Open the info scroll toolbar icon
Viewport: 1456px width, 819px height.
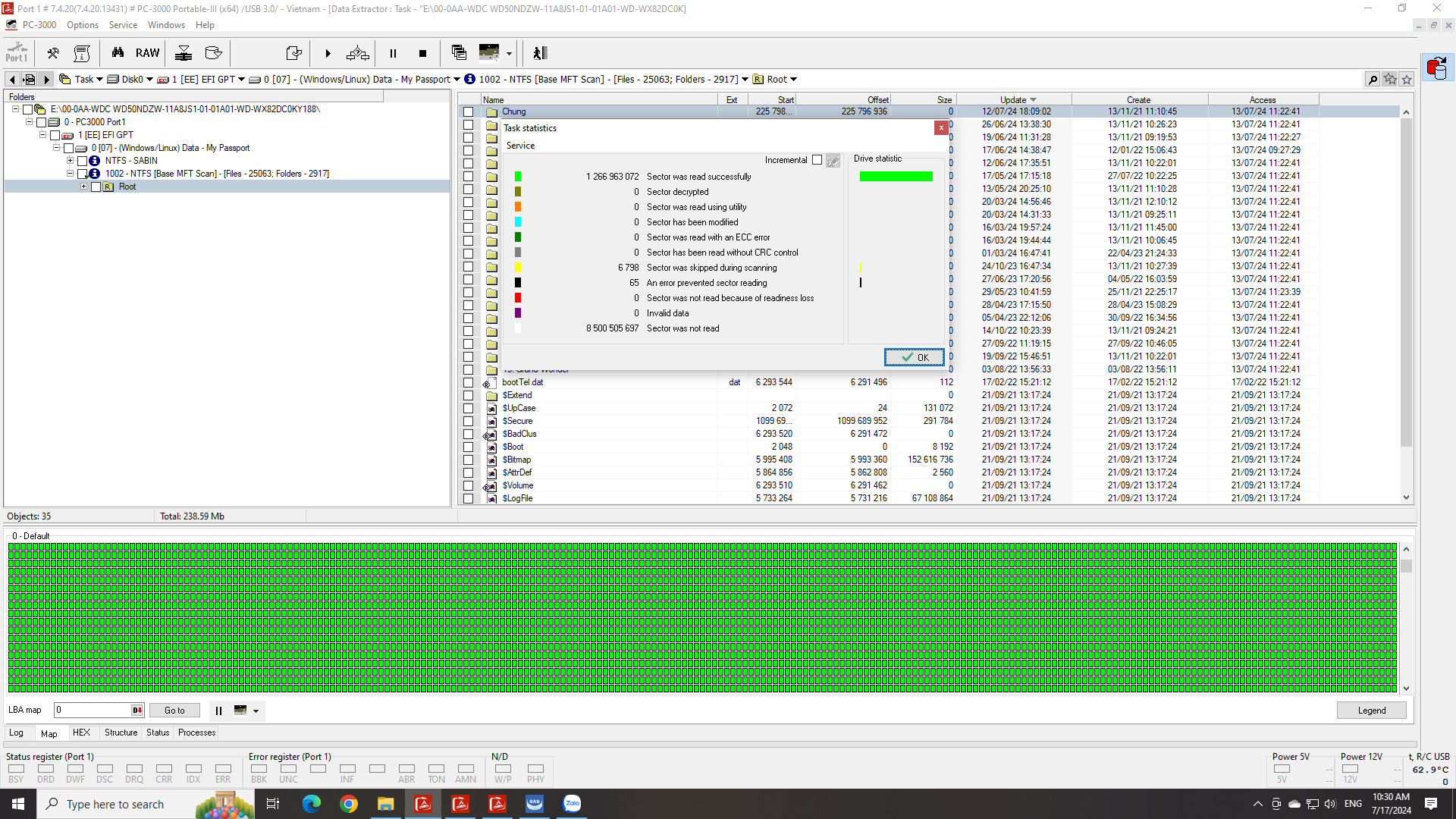point(82,53)
